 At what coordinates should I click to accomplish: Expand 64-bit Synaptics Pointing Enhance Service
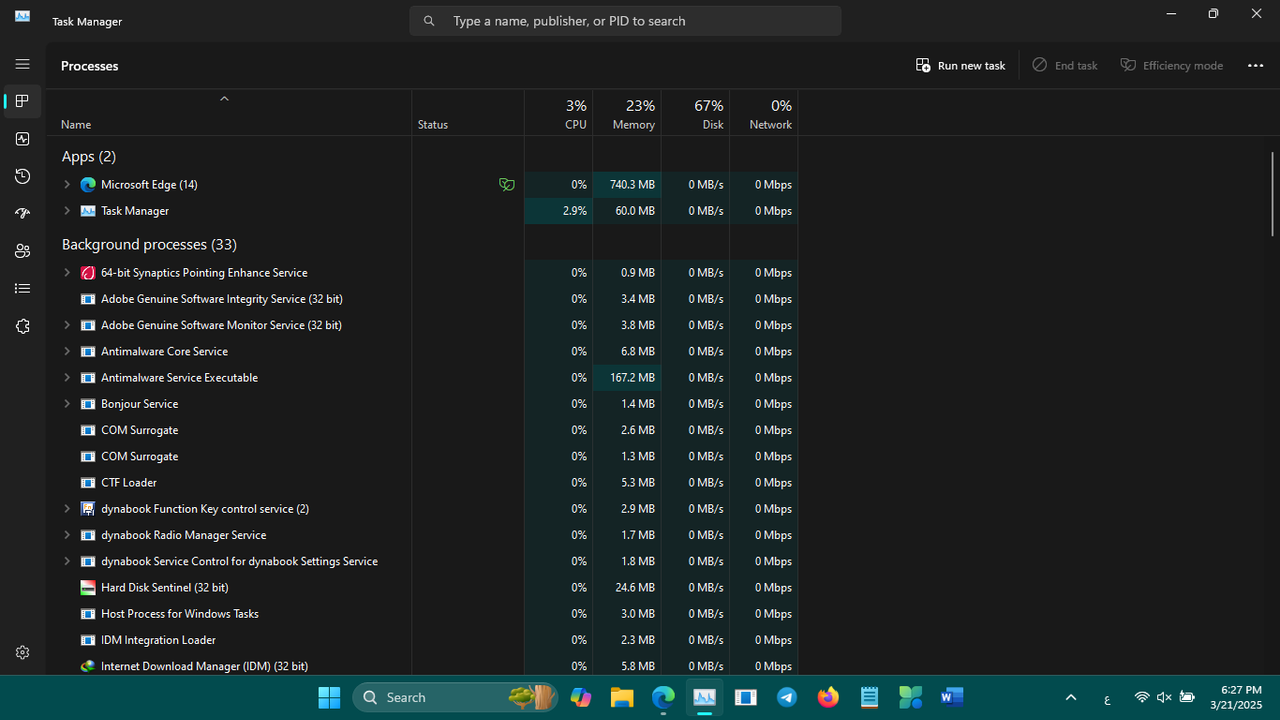pos(67,272)
